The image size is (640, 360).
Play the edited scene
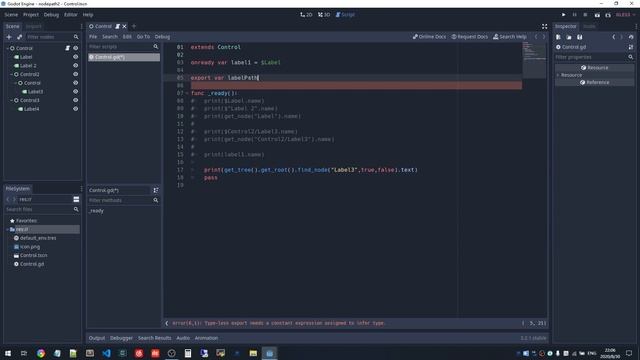tap(597, 15)
